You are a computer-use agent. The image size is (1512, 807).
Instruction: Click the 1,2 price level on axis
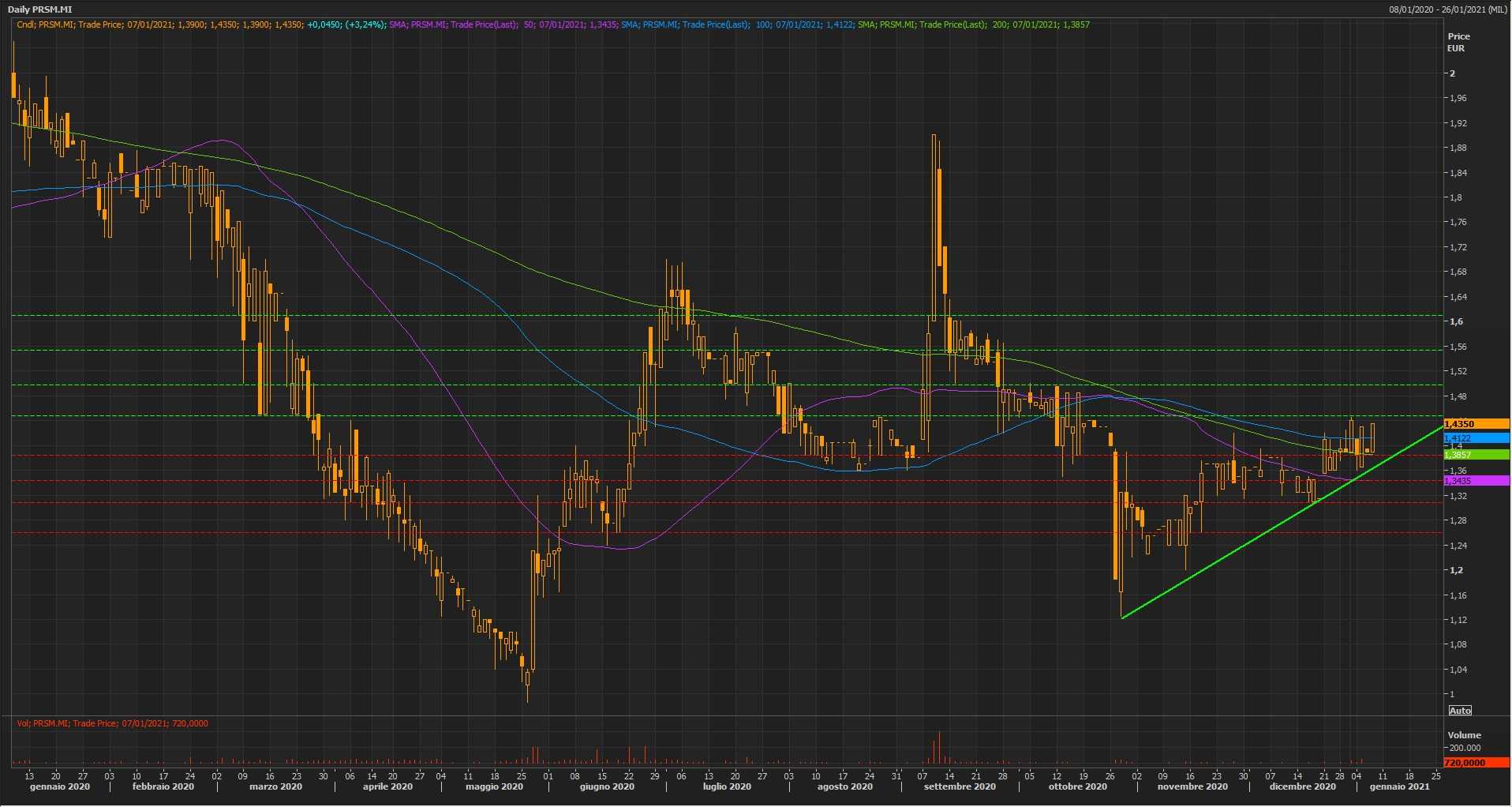point(1456,570)
